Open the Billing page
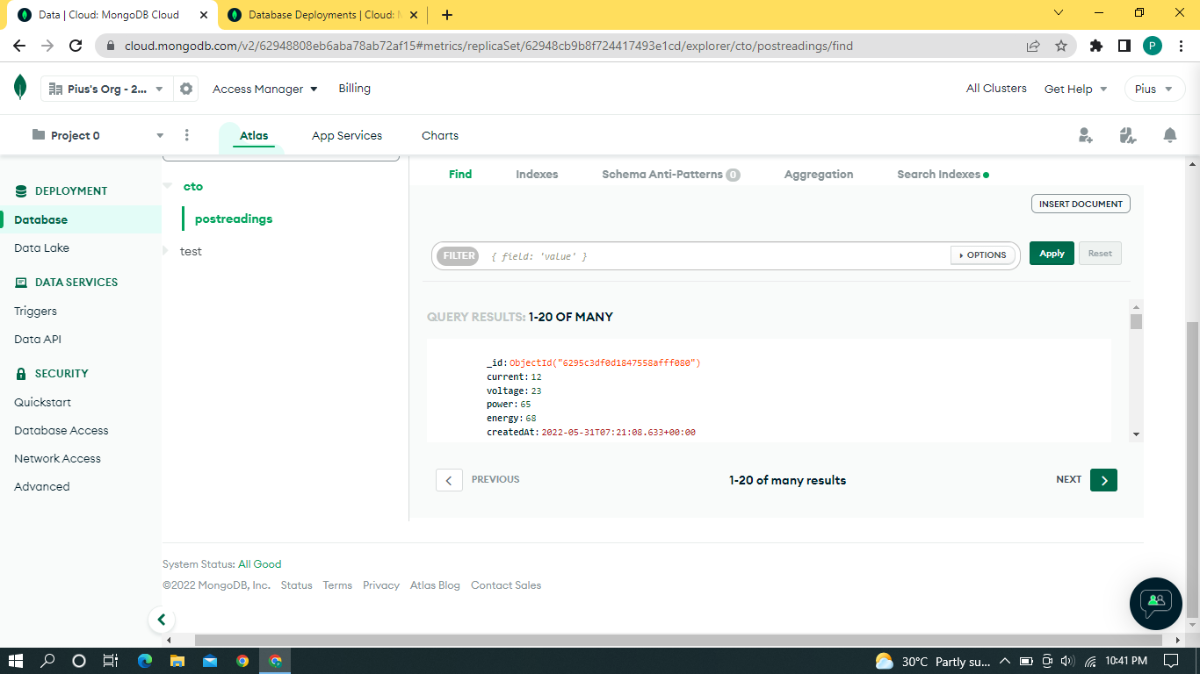 click(x=355, y=89)
